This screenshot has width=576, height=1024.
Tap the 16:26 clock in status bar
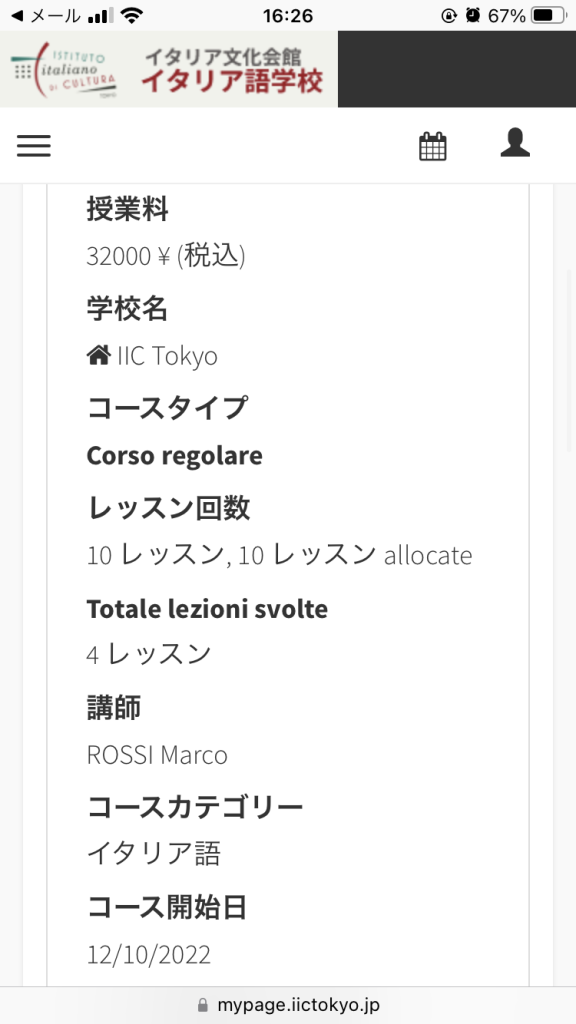[288, 16]
